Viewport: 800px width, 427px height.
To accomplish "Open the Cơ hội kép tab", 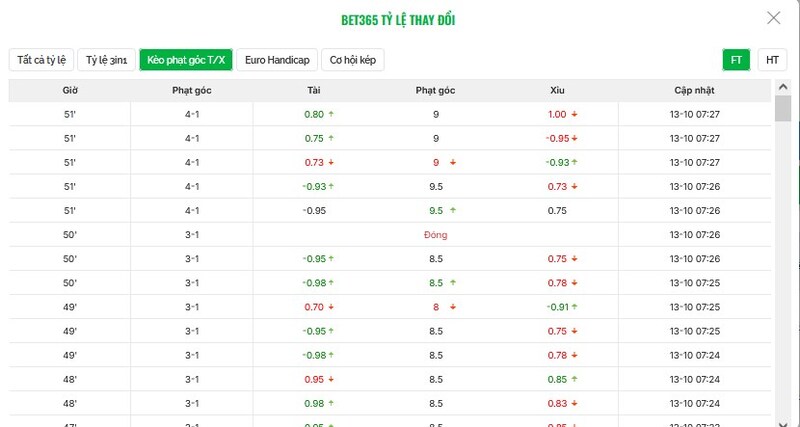I will 355,60.
